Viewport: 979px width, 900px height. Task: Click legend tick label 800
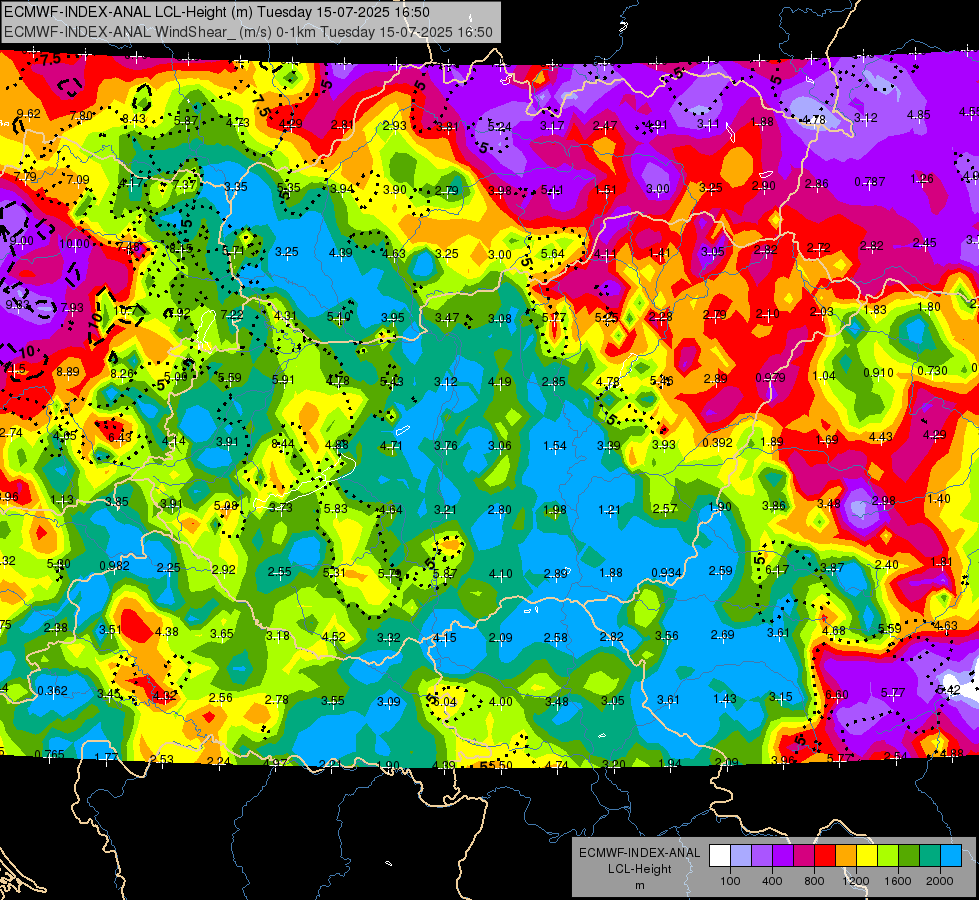(814, 881)
